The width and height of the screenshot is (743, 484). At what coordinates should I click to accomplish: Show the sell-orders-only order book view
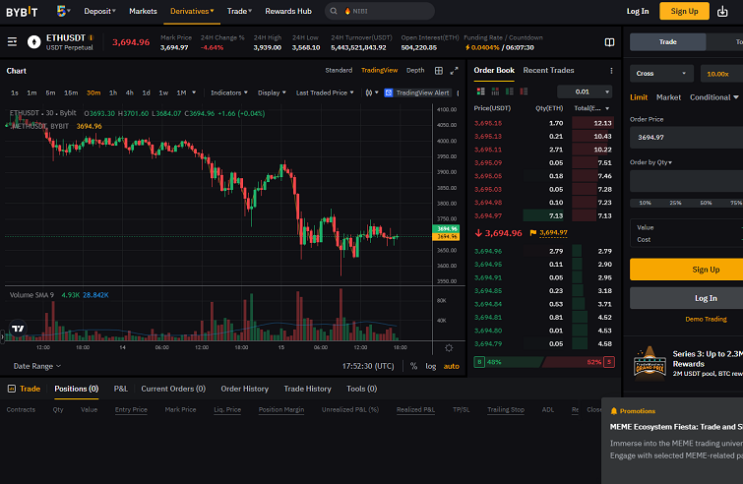point(524,91)
